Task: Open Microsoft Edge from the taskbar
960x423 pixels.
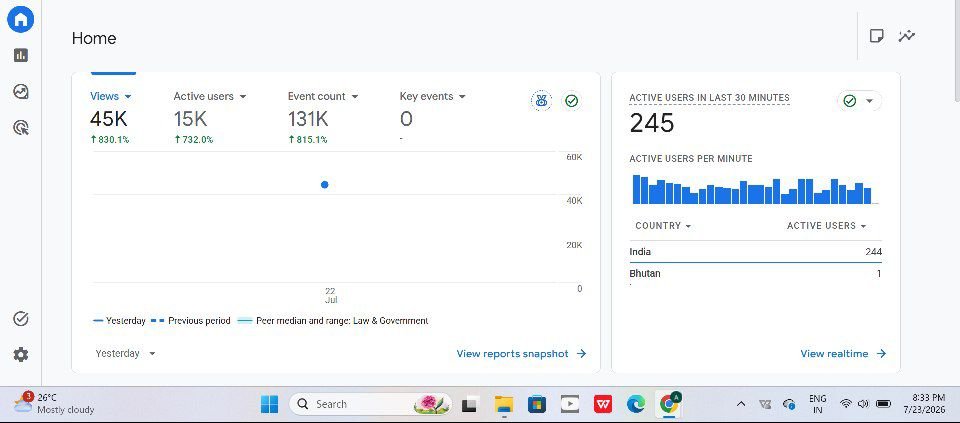Action: tap(636, 404)
